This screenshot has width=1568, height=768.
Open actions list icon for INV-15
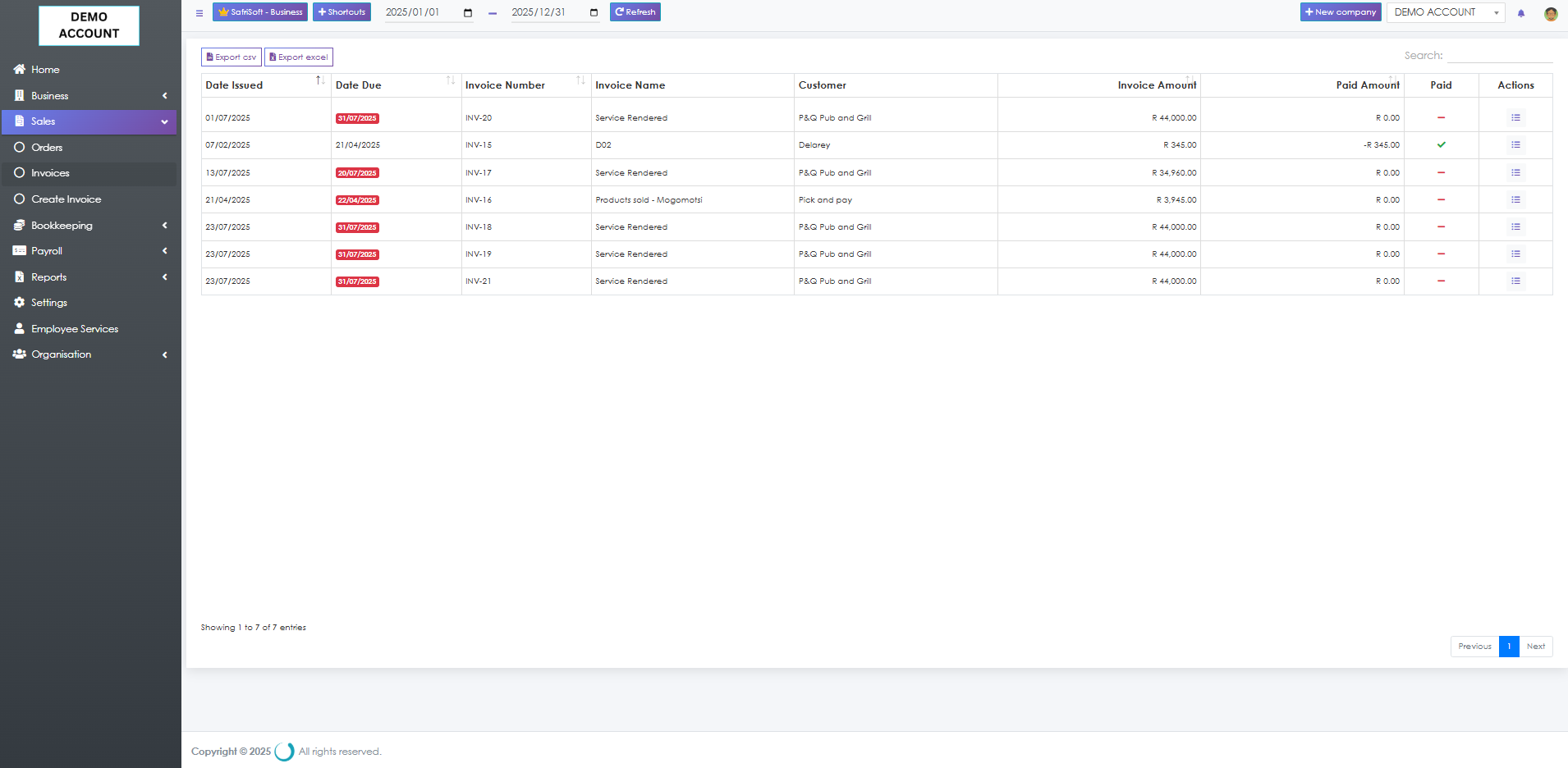(x=1515, y=145)
